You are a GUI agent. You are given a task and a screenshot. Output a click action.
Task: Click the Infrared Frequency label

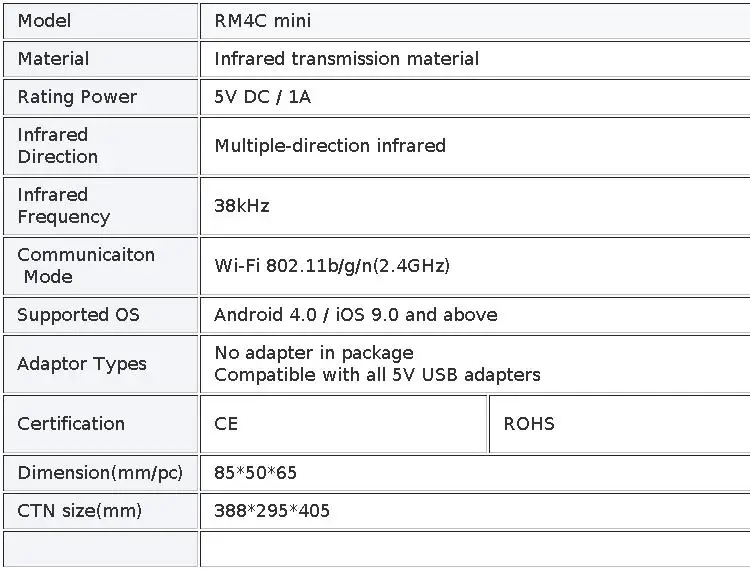[x=64, y=206]
